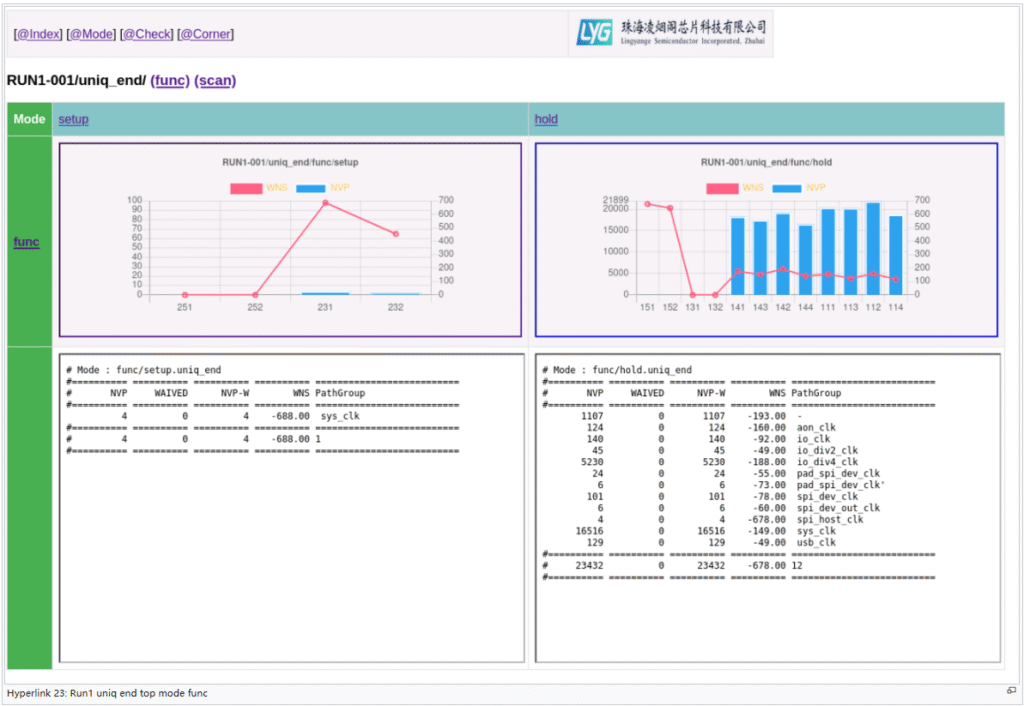This screenshot has height=706, width=1024.
Task: Click the LYG company logo
Action: coord(670,33)
